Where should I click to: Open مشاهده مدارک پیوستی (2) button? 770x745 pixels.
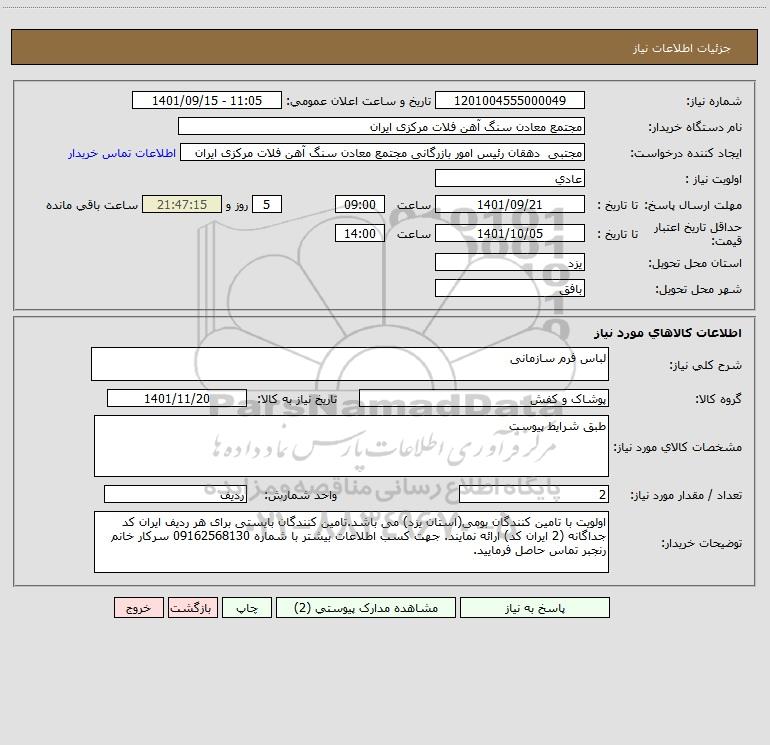(x=366, y=608)
